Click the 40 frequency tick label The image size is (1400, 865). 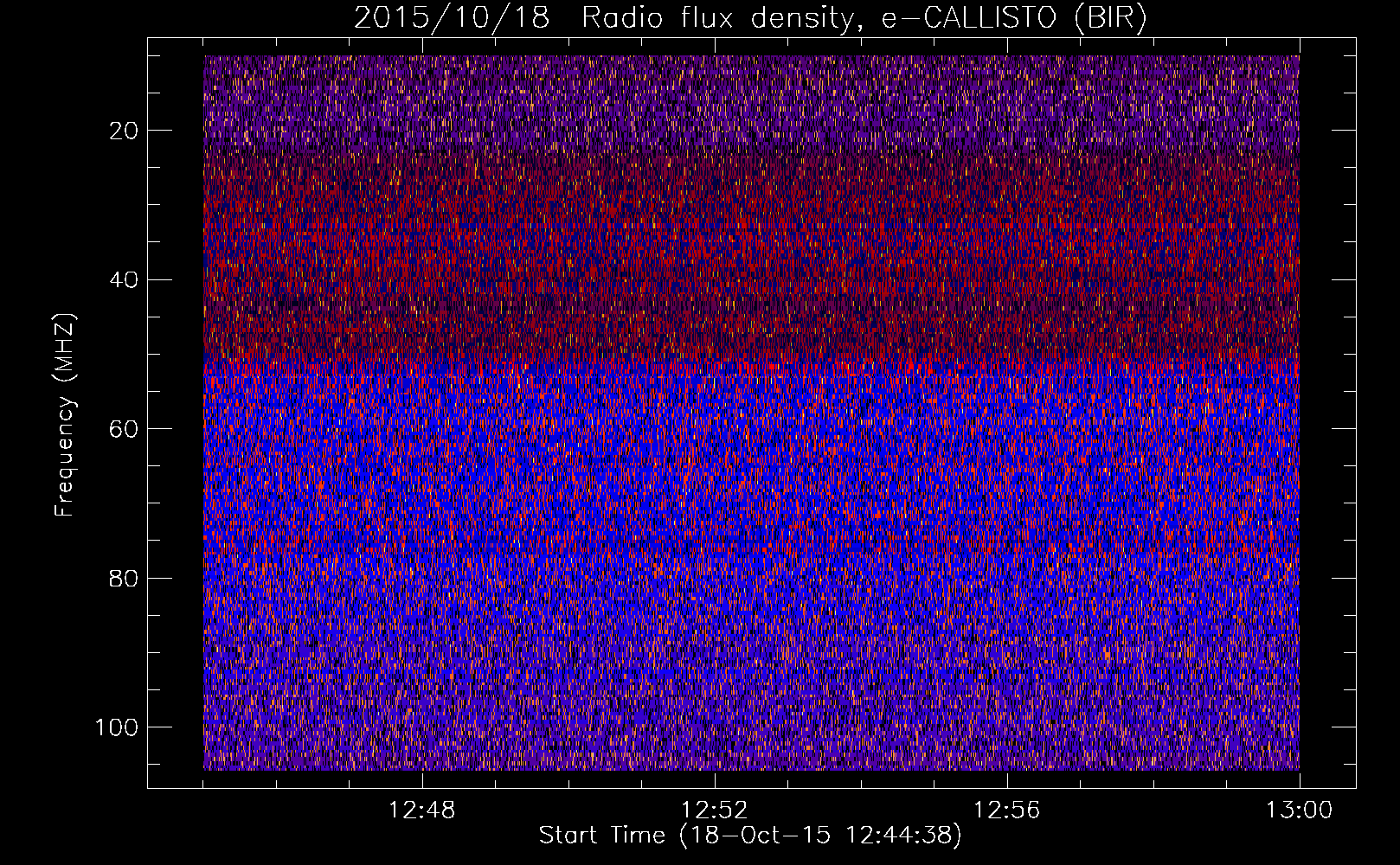(x=124, y=279)
